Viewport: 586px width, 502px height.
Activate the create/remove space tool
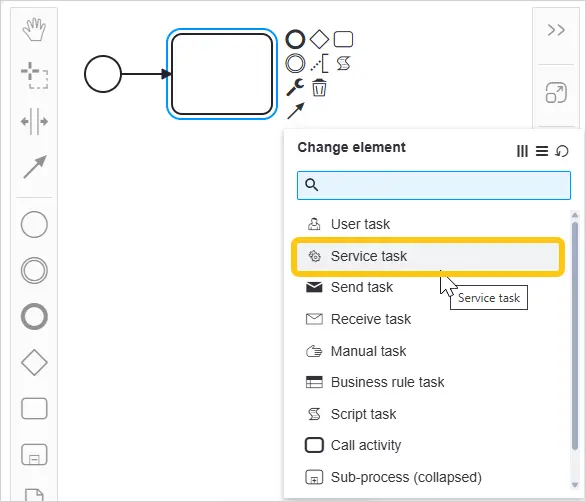pos(34,121)
